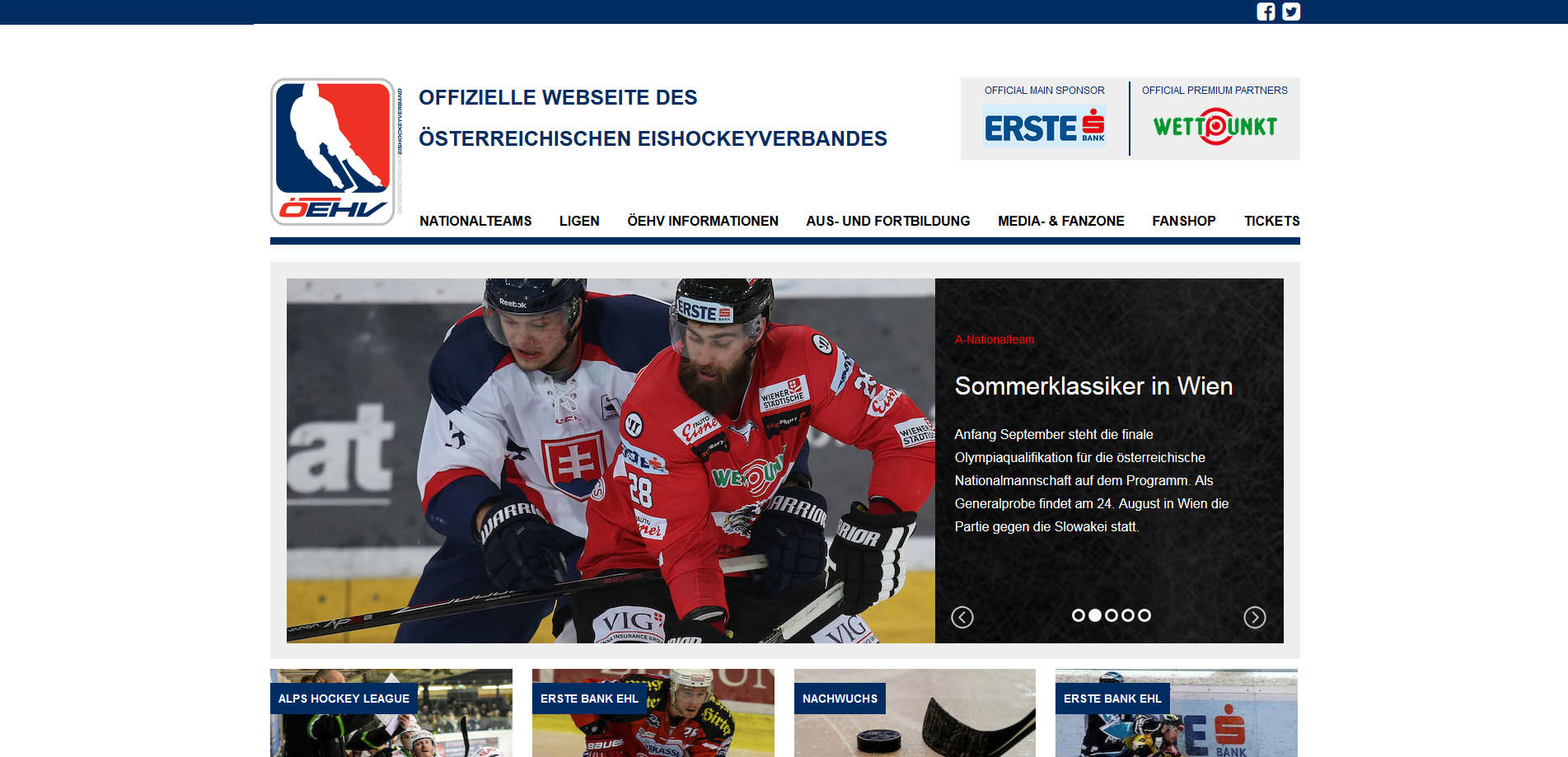Select the first carousel dot

pos(1079,615)
